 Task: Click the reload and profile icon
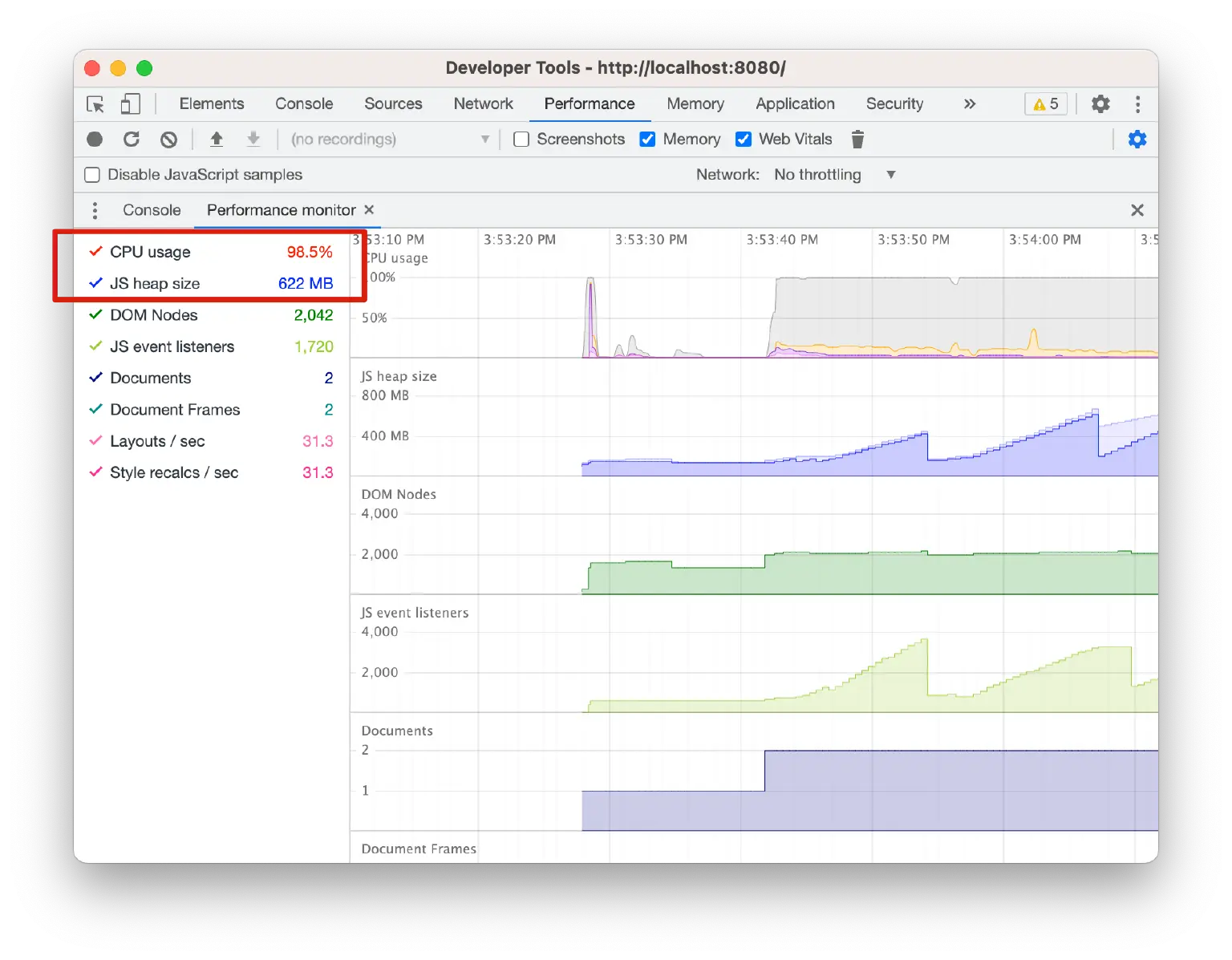click(x=132, y=140)
